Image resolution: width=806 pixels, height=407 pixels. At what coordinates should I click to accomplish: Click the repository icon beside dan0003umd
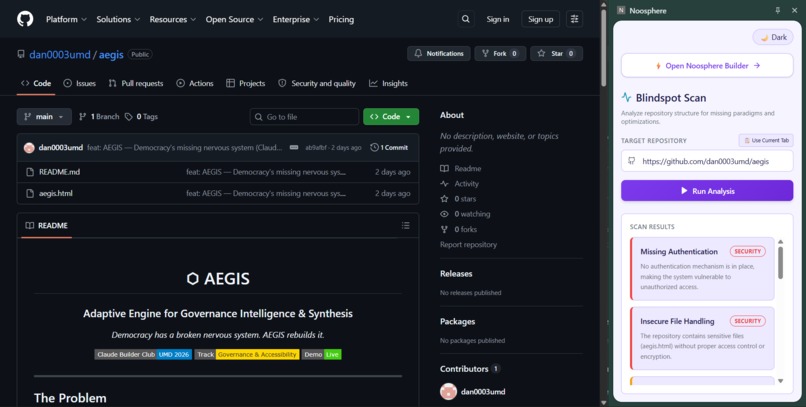pyautogui.click(x=21, y=54)
